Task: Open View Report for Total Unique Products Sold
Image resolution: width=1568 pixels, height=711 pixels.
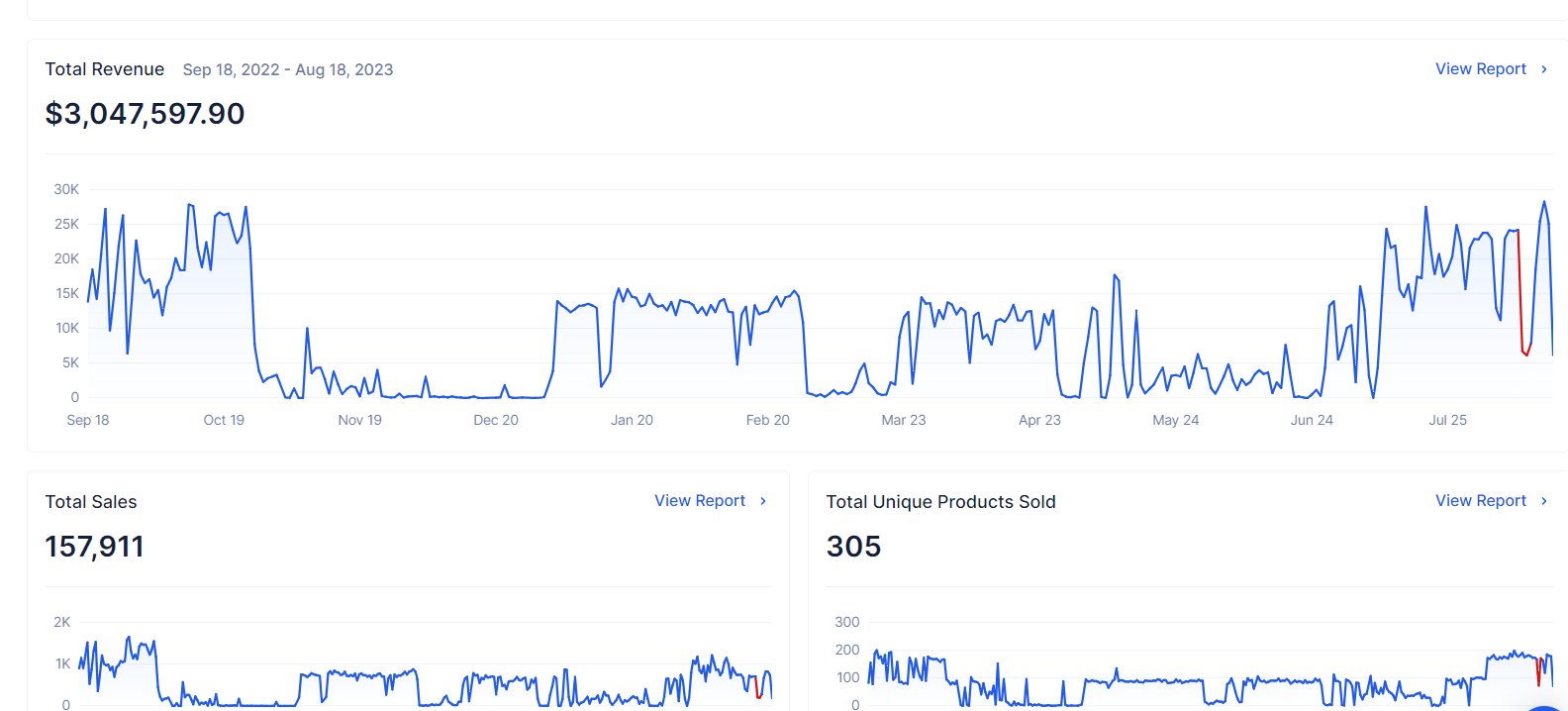Action: pos(1480,501)
